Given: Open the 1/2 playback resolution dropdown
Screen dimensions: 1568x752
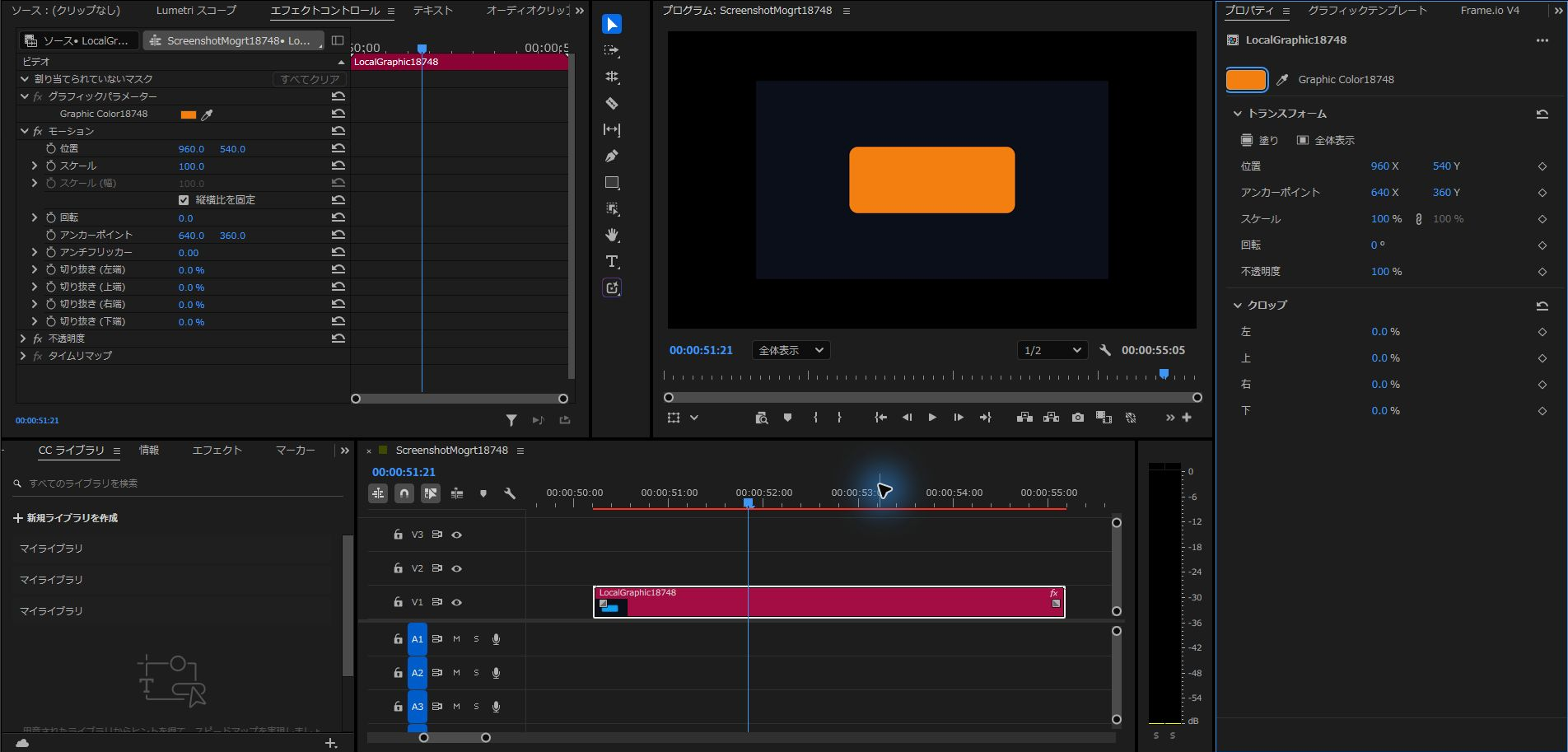Looking at the screenshot, I should [x=1052, y=350].
